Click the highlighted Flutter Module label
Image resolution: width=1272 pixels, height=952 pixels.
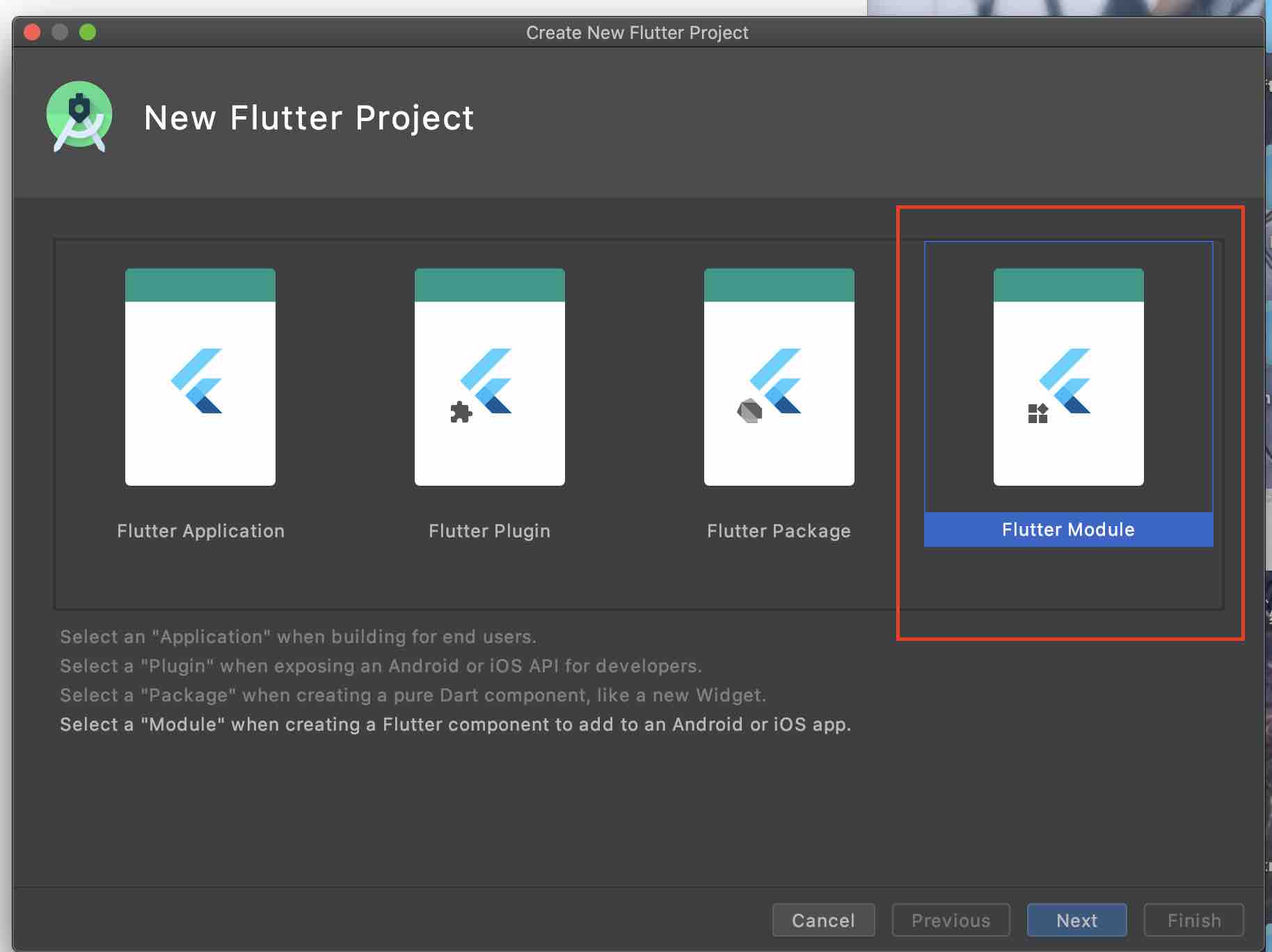pos(1069,530)
